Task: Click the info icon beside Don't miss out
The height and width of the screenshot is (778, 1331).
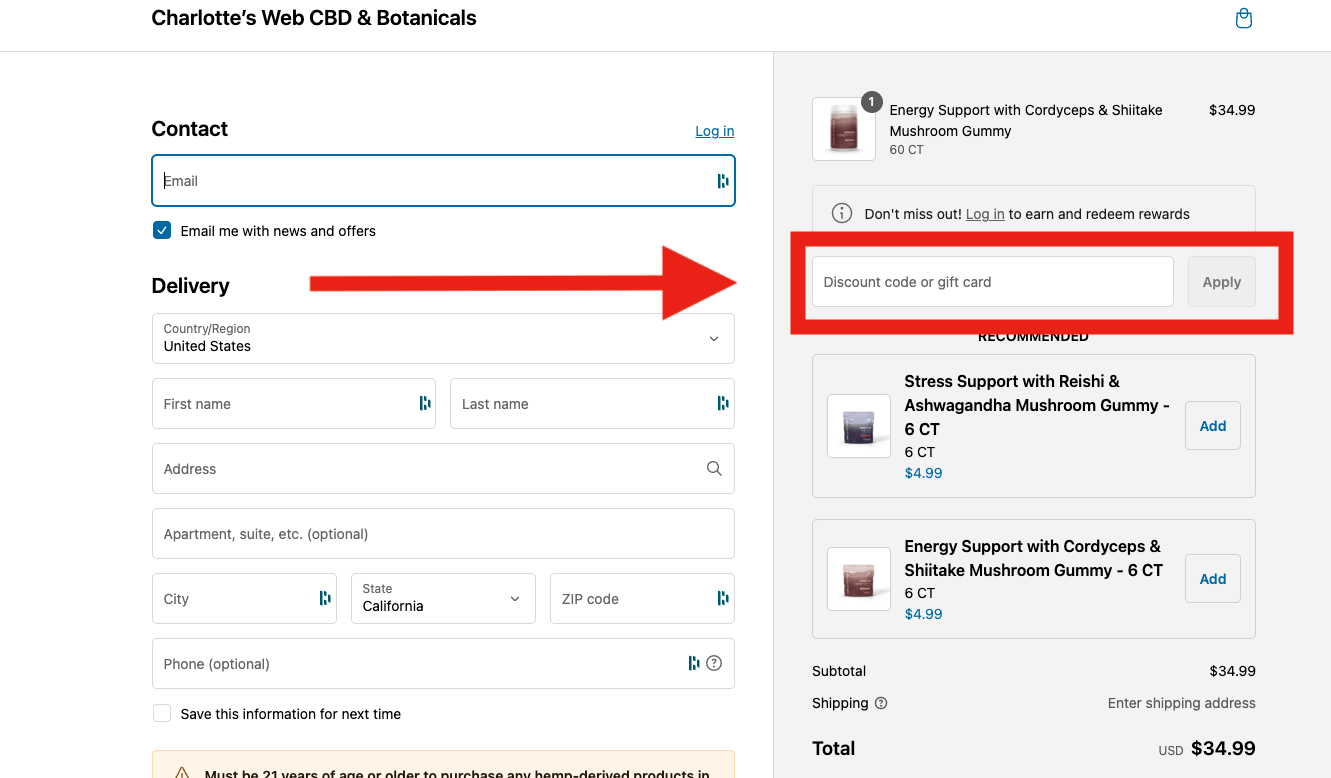Action: [842, 213]
